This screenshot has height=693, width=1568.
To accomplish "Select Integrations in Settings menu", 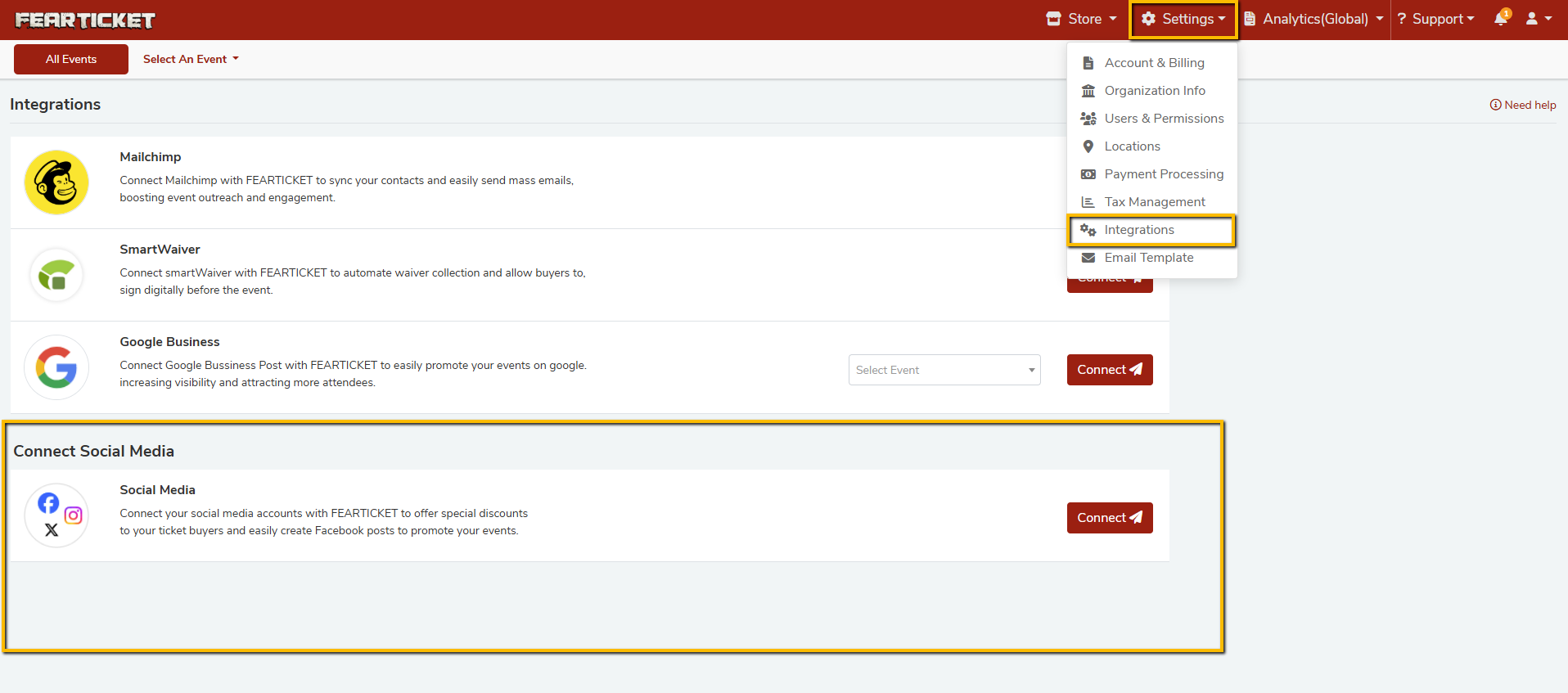I will [x=1152, y=230].
